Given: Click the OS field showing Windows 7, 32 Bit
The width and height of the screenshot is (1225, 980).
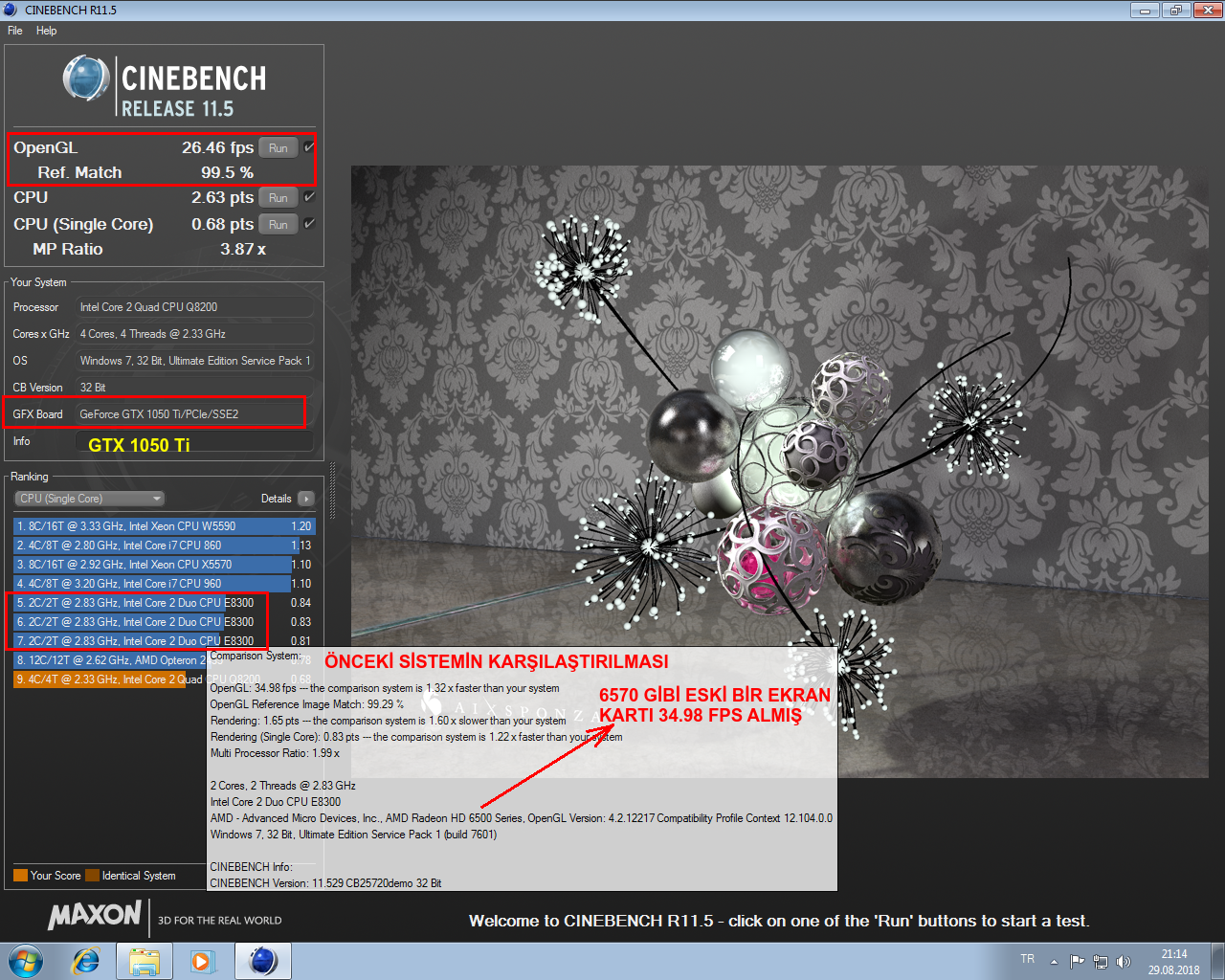Looking at the screenshot, I should 194,361.
